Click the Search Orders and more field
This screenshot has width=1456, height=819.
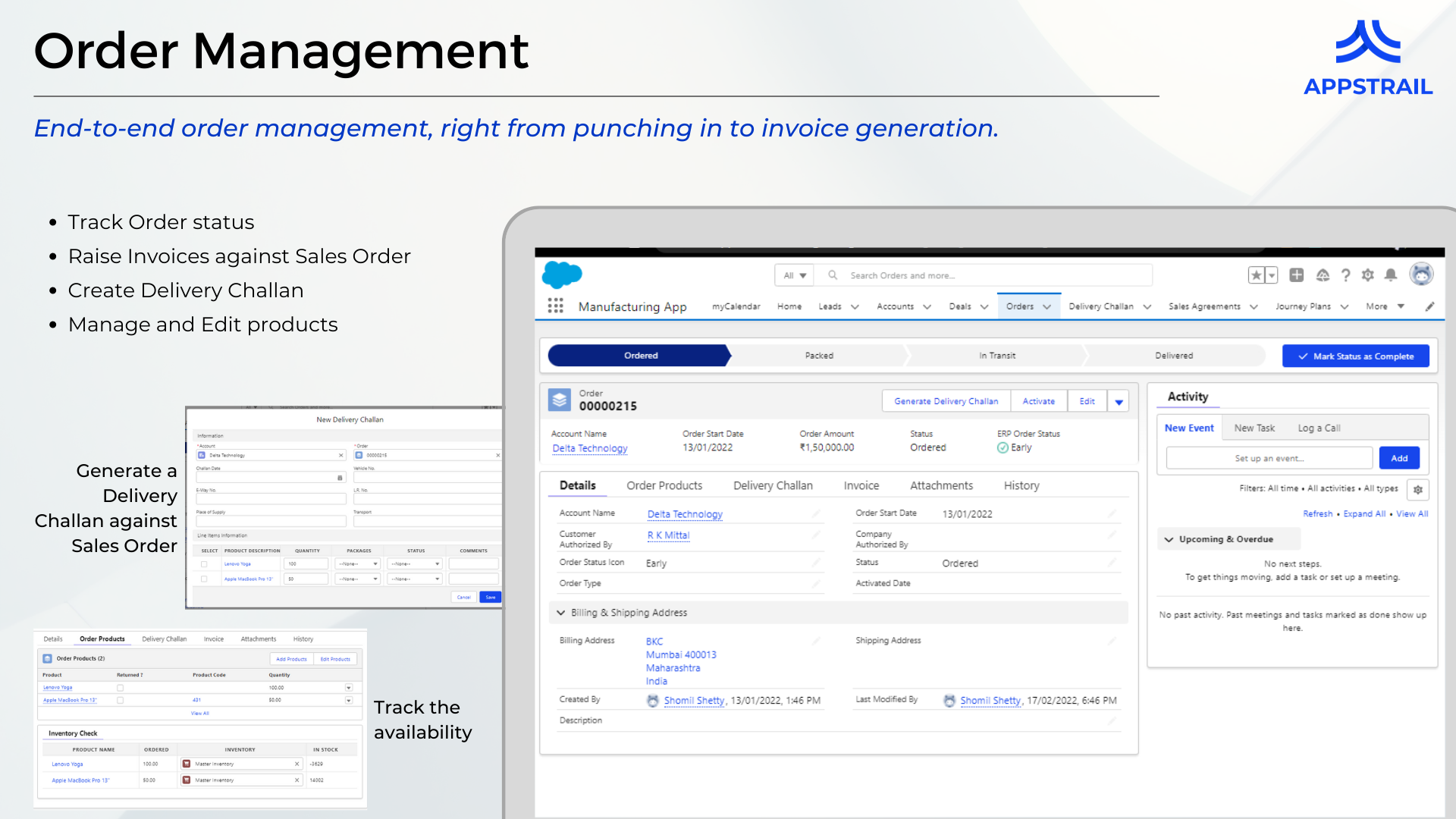pos(984,275)
